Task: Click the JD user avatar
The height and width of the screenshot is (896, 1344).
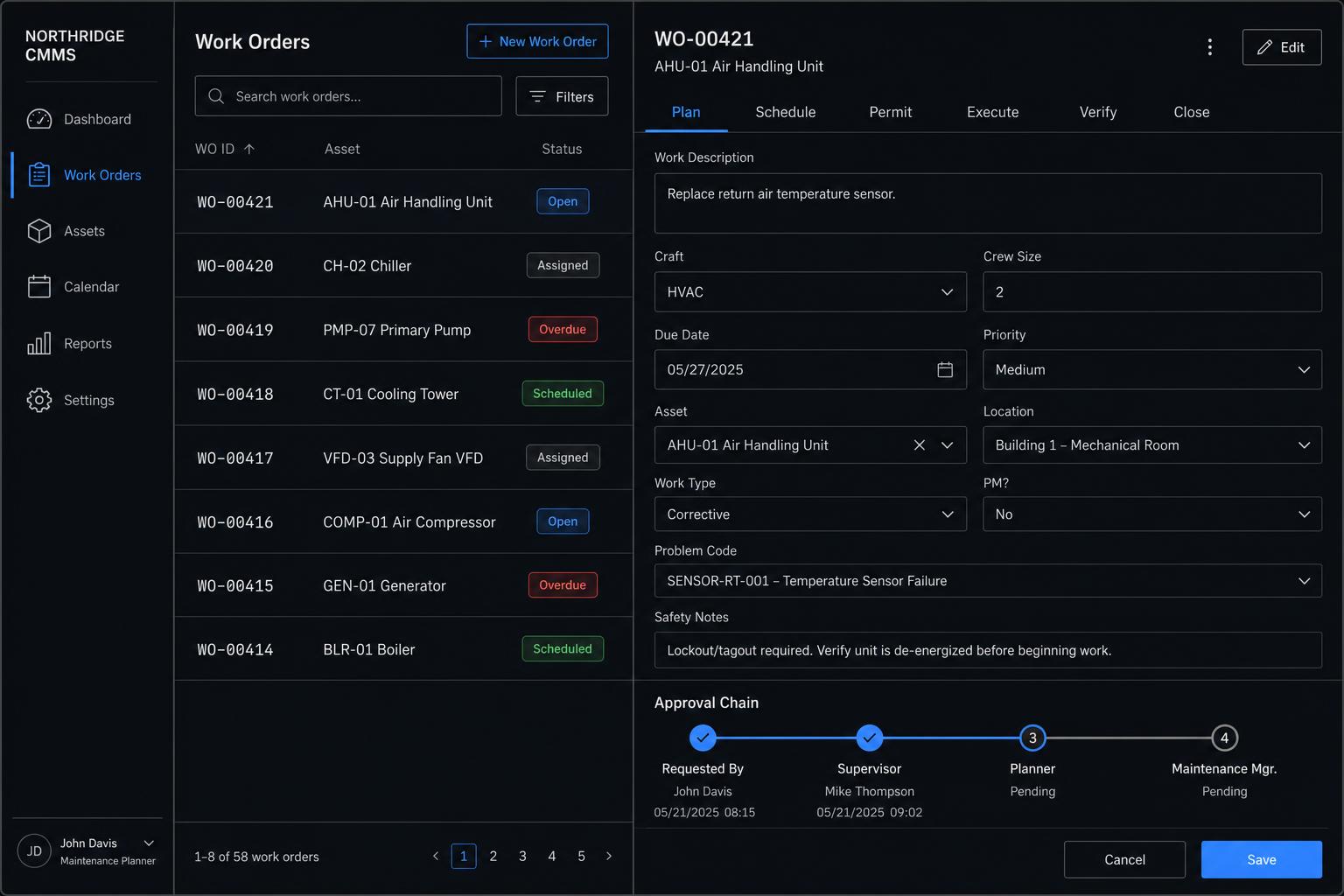Action: click(x=34, y=850)
